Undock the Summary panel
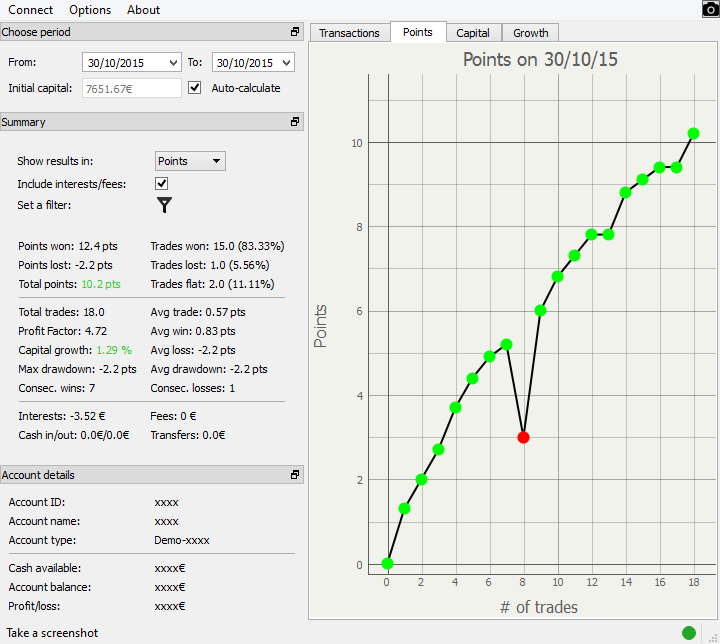Viewport: 720px width, 644px height. (x=295, y=122)
